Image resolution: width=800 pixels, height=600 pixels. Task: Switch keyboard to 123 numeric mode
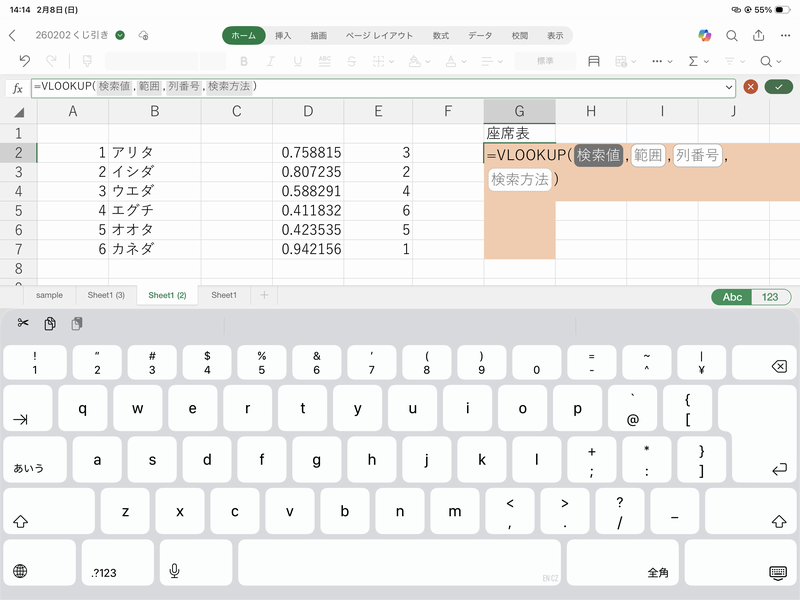point(770,296)
